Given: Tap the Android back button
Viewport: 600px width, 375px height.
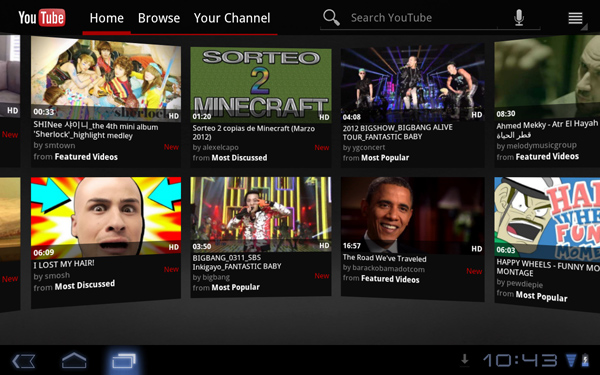Looking at the screenshot, I should [x=24, y=361].
